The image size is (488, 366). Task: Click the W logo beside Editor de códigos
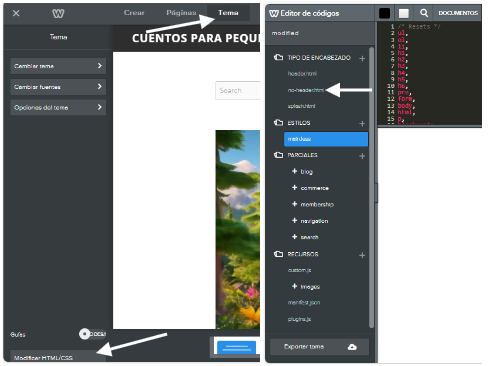coord(274,13)
